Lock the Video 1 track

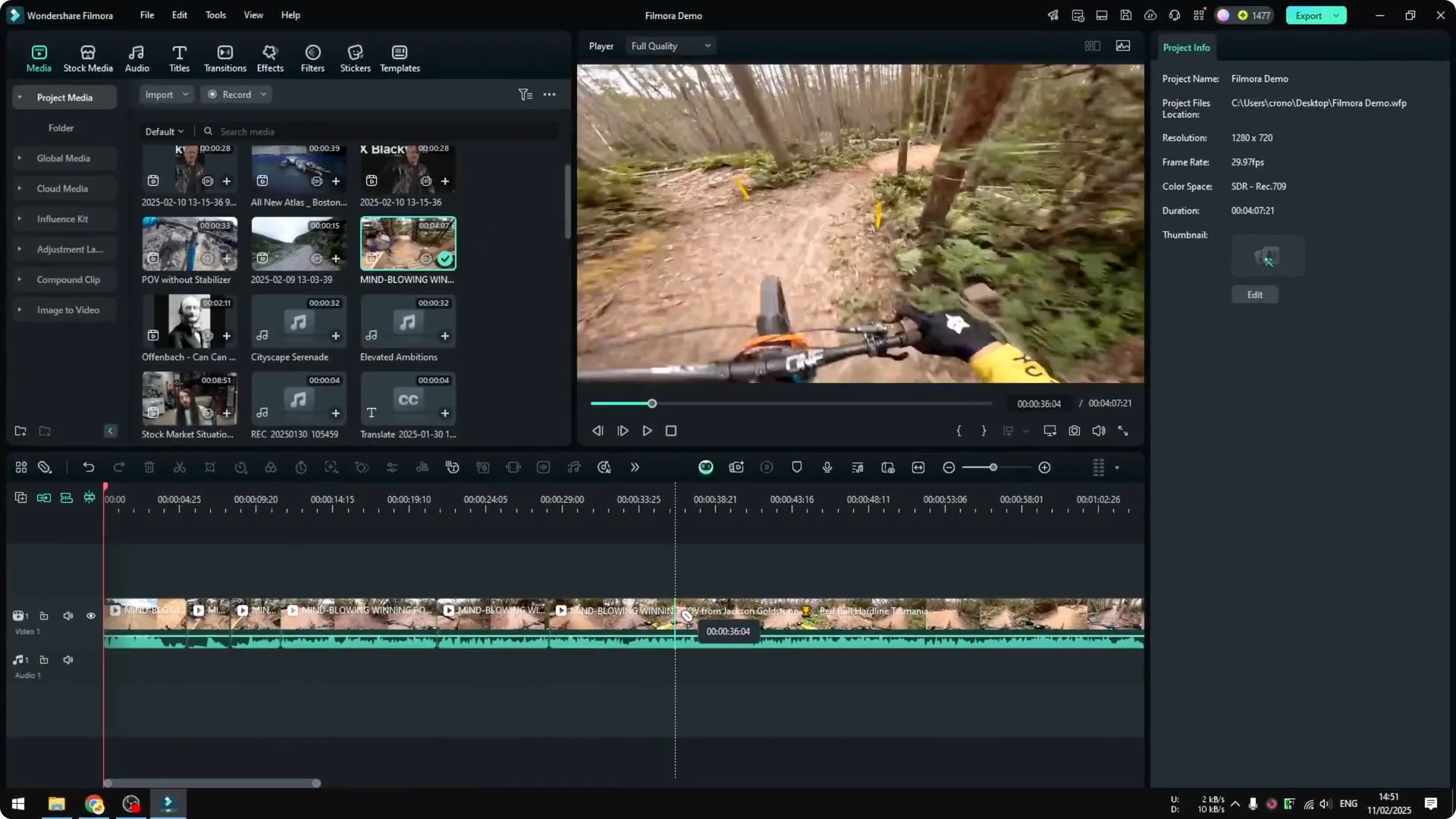pyautogui.click(x=44, y=616)
